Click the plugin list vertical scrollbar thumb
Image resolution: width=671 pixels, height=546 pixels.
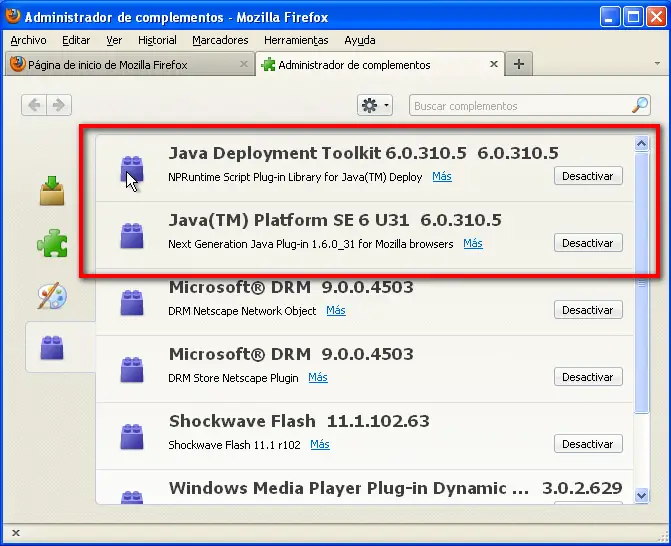(x=641, y=282)
